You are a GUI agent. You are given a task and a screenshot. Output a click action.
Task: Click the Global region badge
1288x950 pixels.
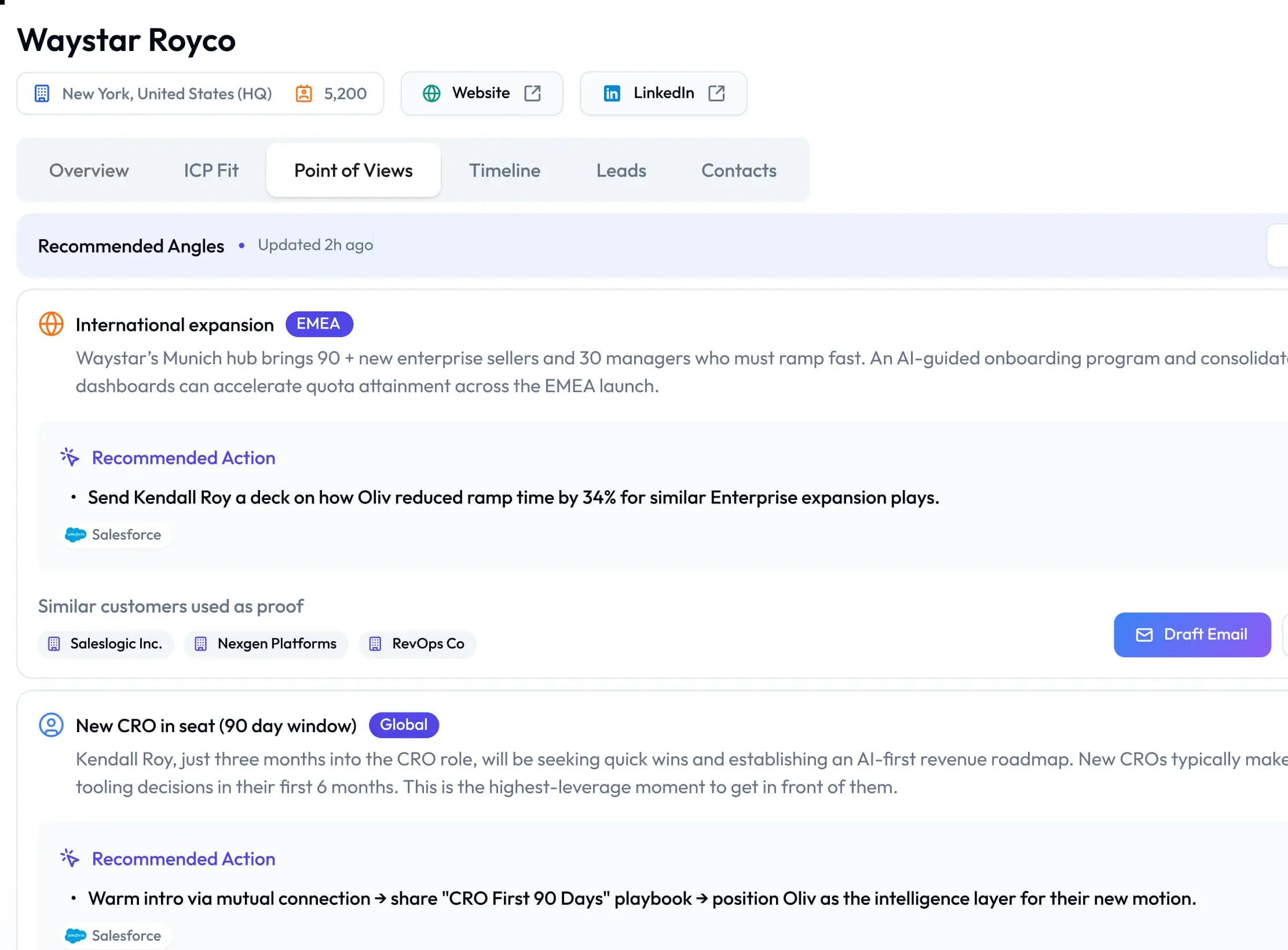tap(404, 725)
